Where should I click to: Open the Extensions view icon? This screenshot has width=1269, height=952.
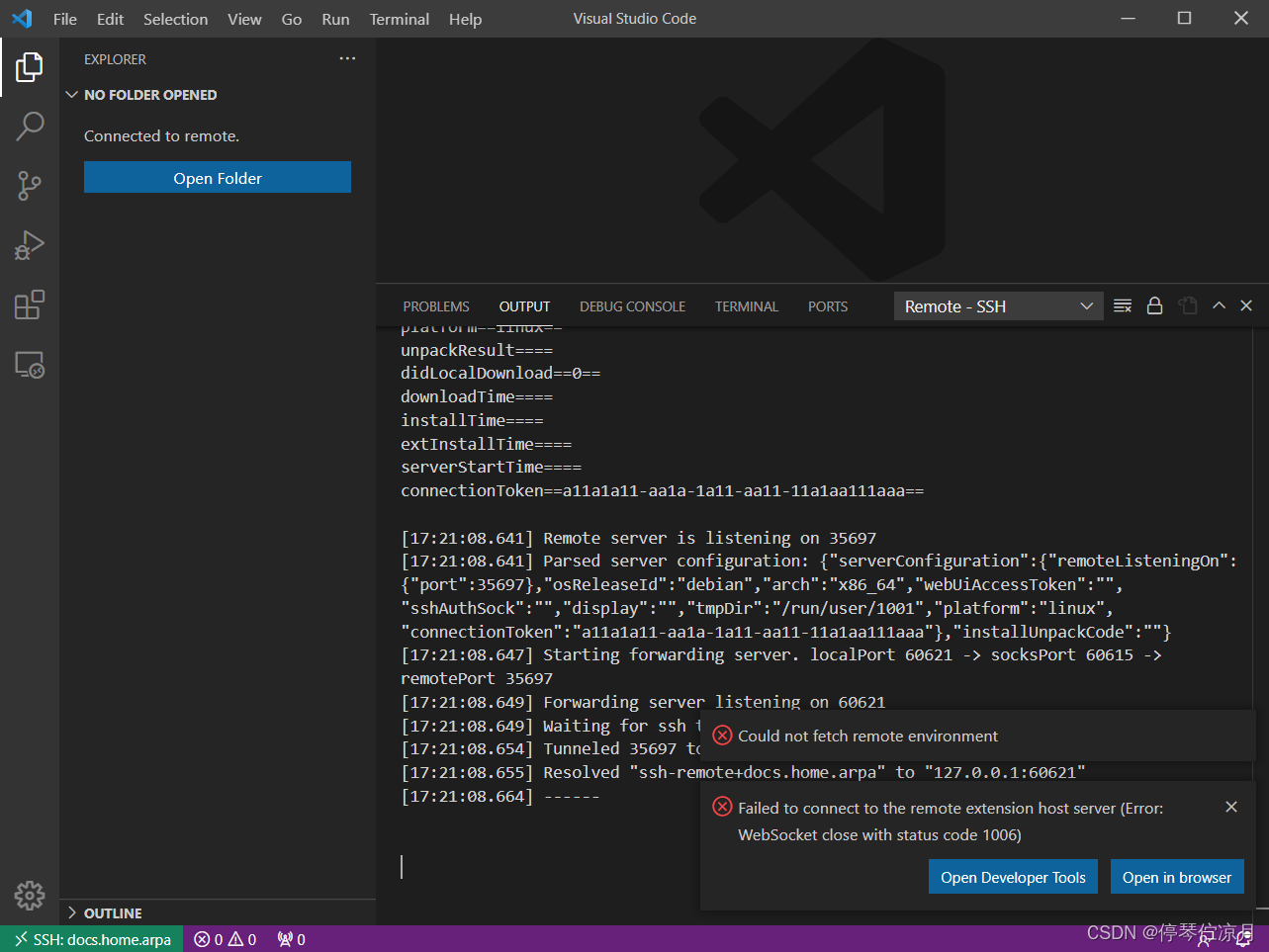point(30,304)
